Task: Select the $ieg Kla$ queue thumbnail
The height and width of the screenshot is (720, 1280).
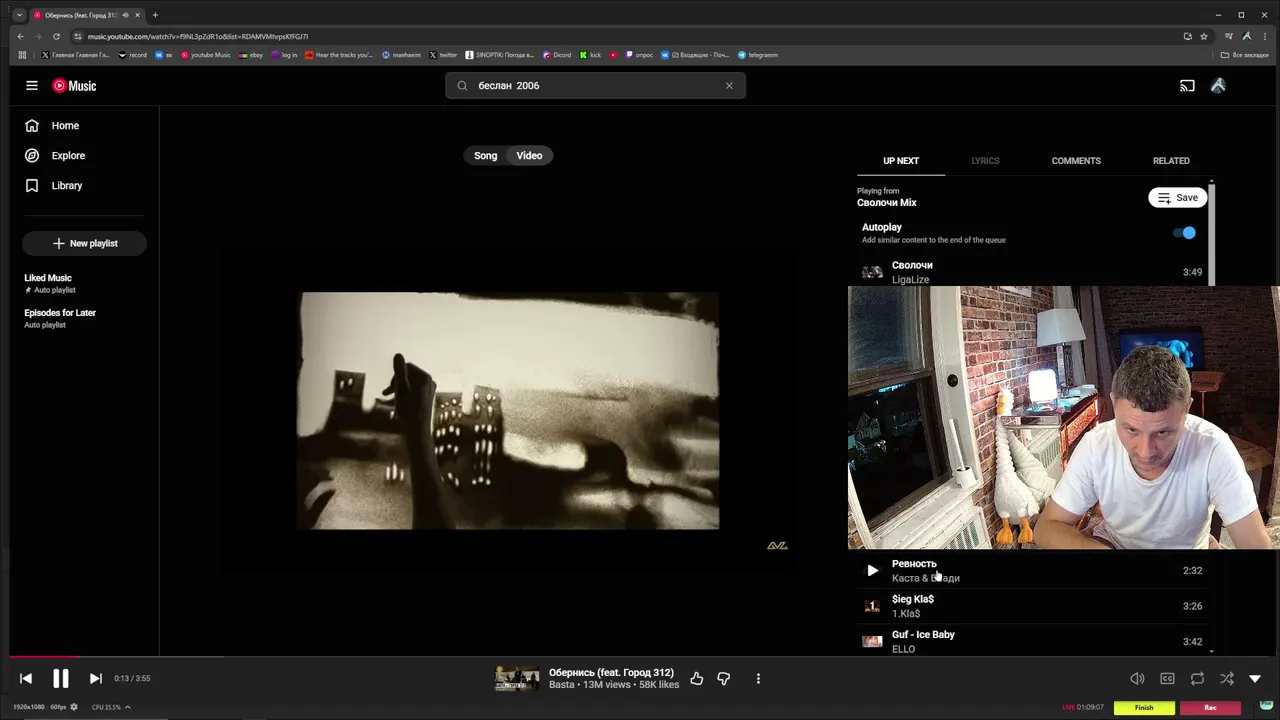Action: coord(872,606)
